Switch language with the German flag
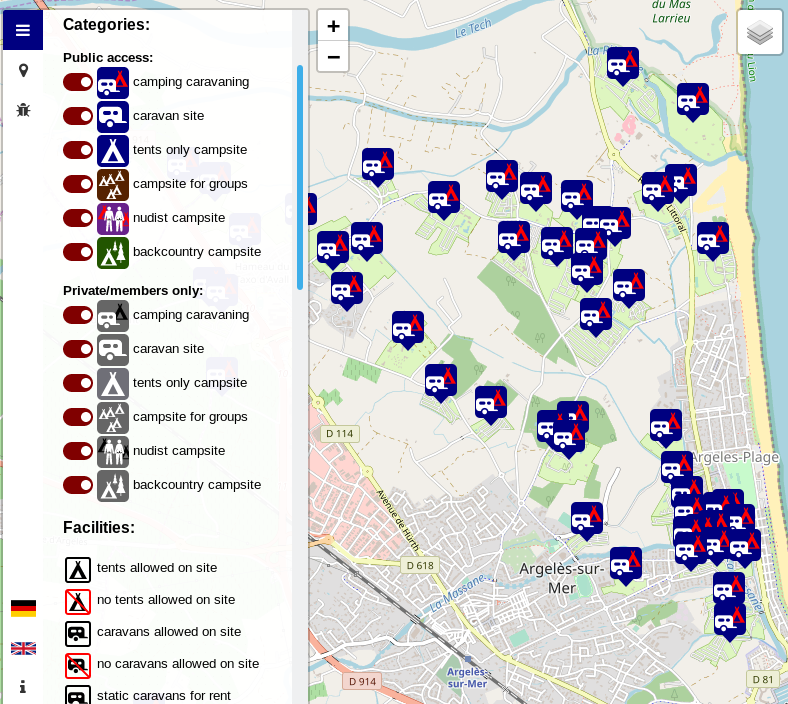 click(23, 608)
